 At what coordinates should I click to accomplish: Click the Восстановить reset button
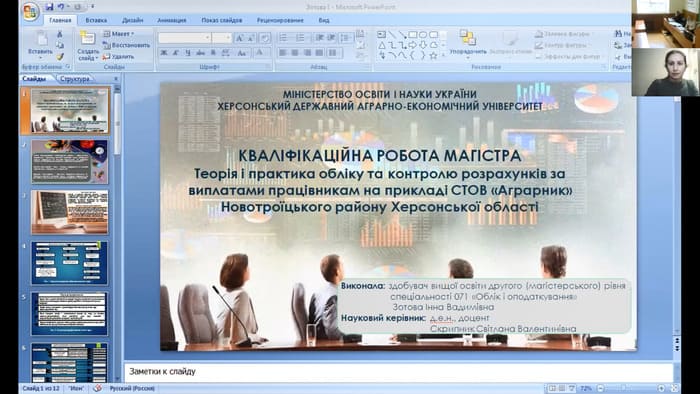tap(126, 45)
